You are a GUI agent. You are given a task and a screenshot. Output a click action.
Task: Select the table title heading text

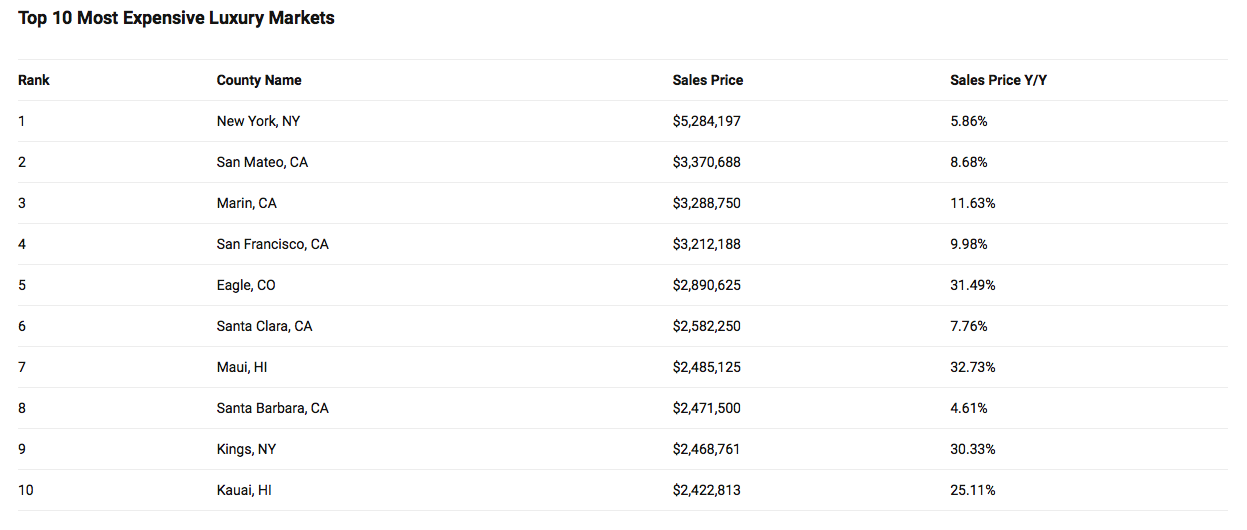point(176,18)
